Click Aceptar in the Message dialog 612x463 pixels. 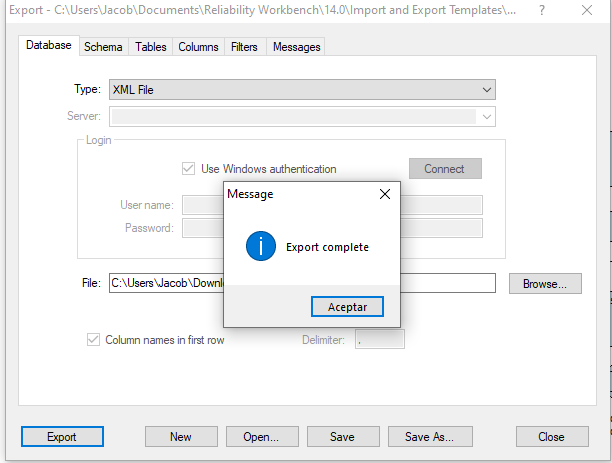347,306
